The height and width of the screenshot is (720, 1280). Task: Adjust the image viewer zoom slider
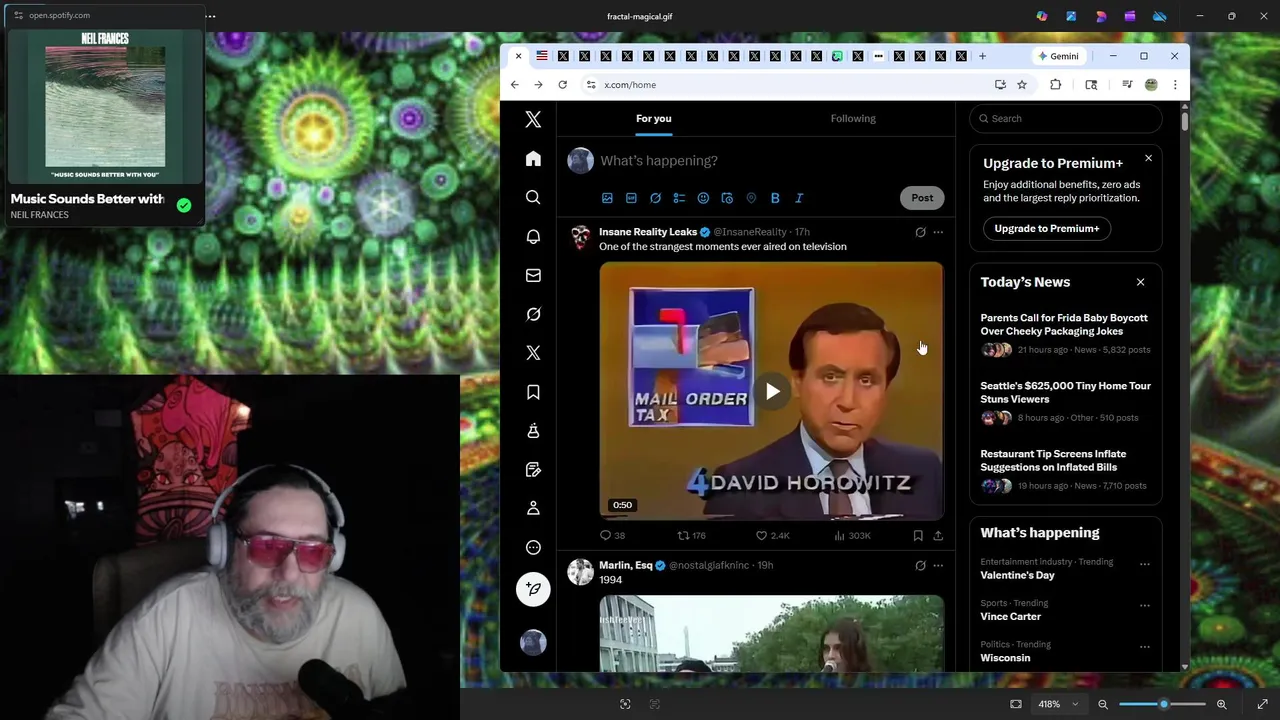click(1162, 704)
